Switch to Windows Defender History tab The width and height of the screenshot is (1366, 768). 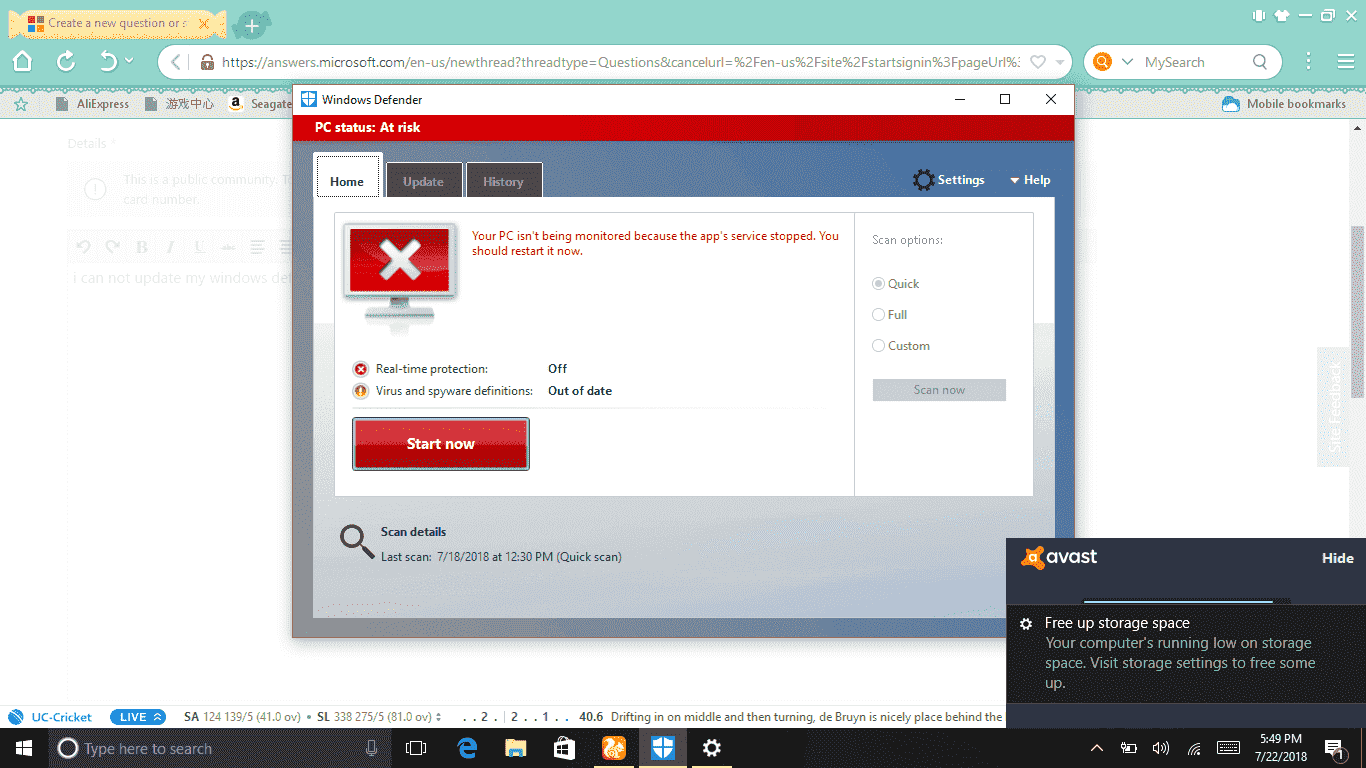503,181
